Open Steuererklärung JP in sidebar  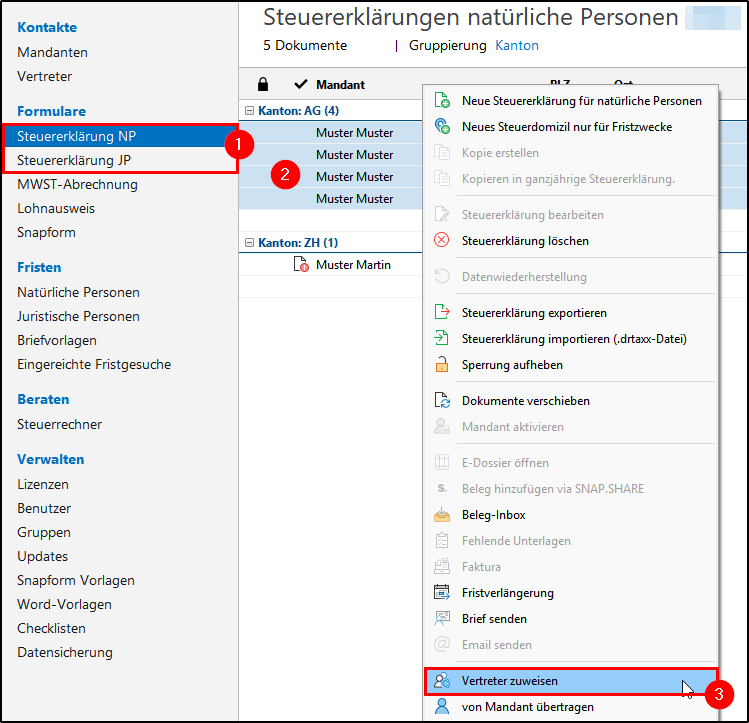click(75, 160)
